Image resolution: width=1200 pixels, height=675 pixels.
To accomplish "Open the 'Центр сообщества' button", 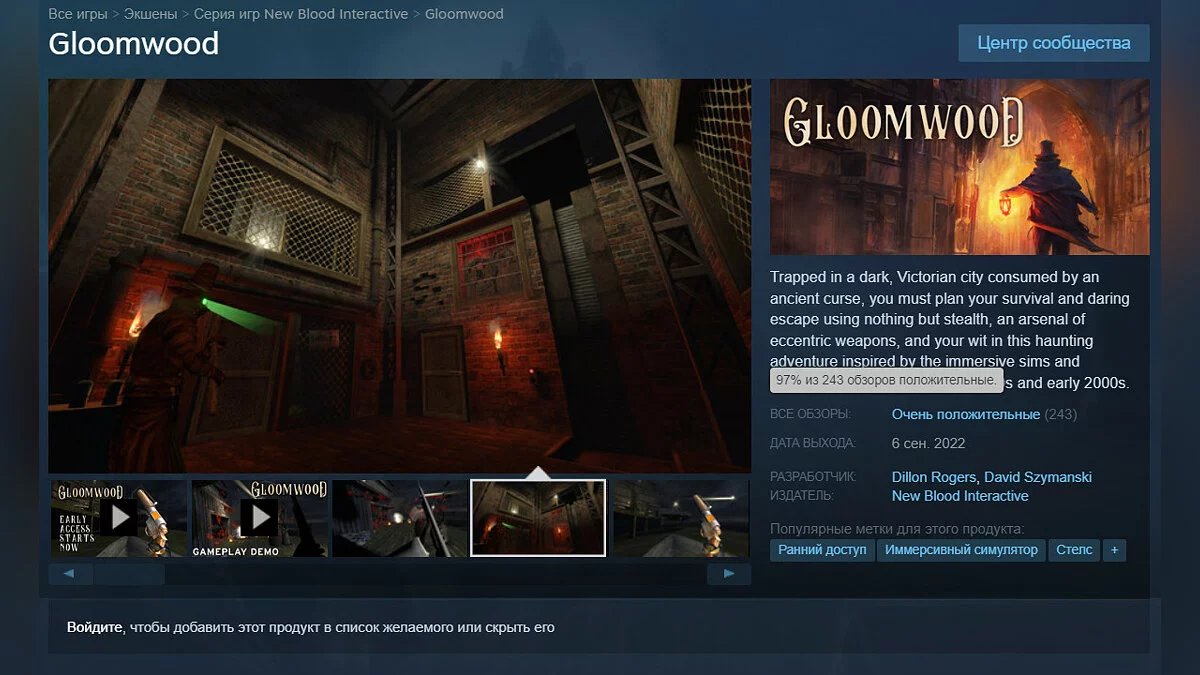I will (x=1054, y=43).
